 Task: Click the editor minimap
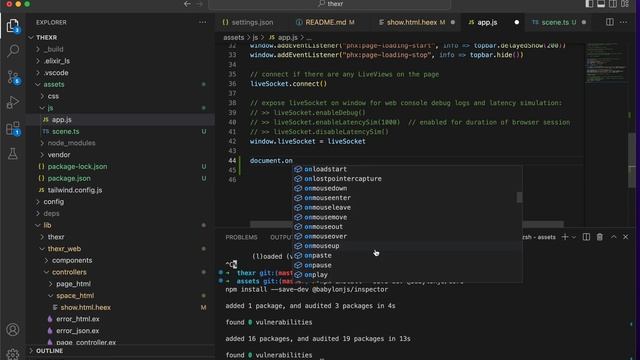606,63
